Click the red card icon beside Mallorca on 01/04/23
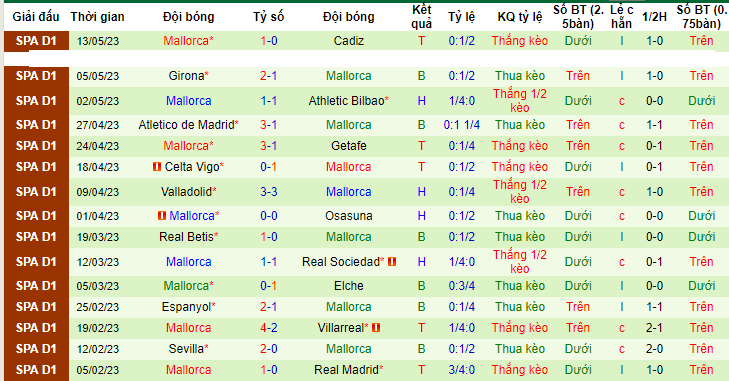 tap(161, 216)
